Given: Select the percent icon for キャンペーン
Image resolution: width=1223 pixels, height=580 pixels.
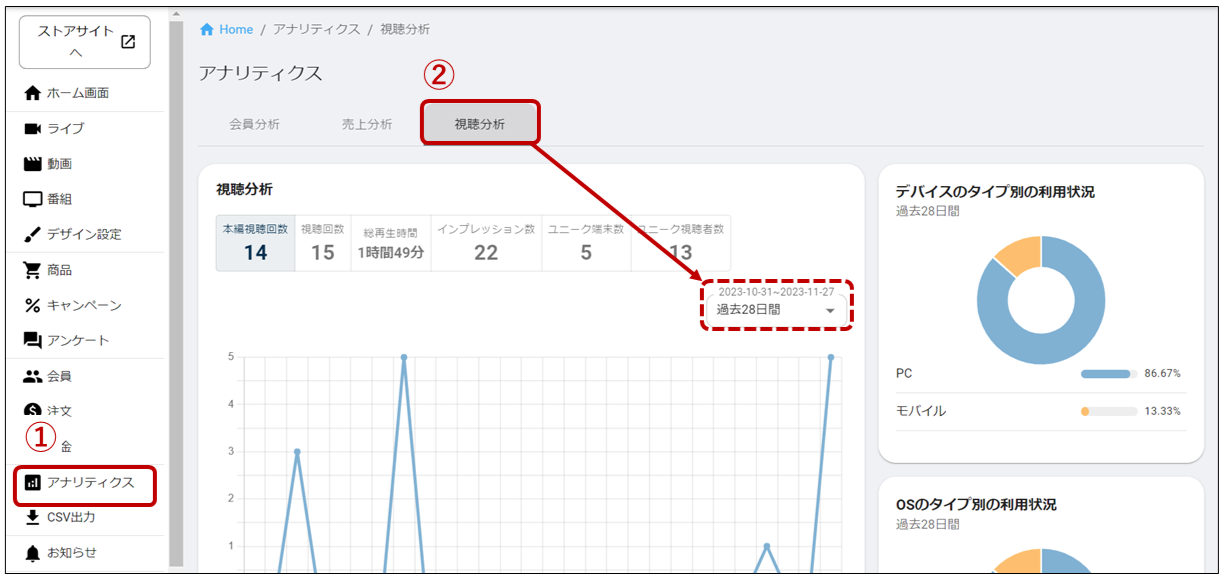Looking at the screenshot, I should tap(33, 305).
